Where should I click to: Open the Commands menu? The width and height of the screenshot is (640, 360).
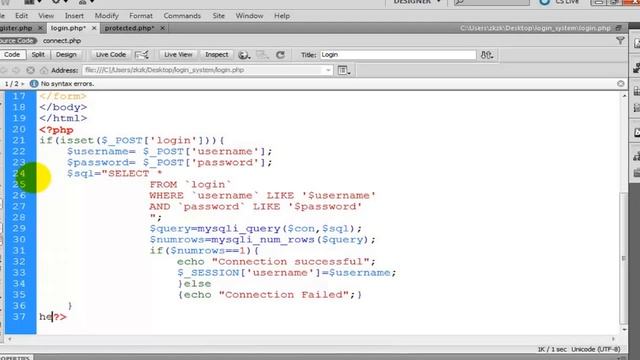pyautogui.click(x=182, y=16)
